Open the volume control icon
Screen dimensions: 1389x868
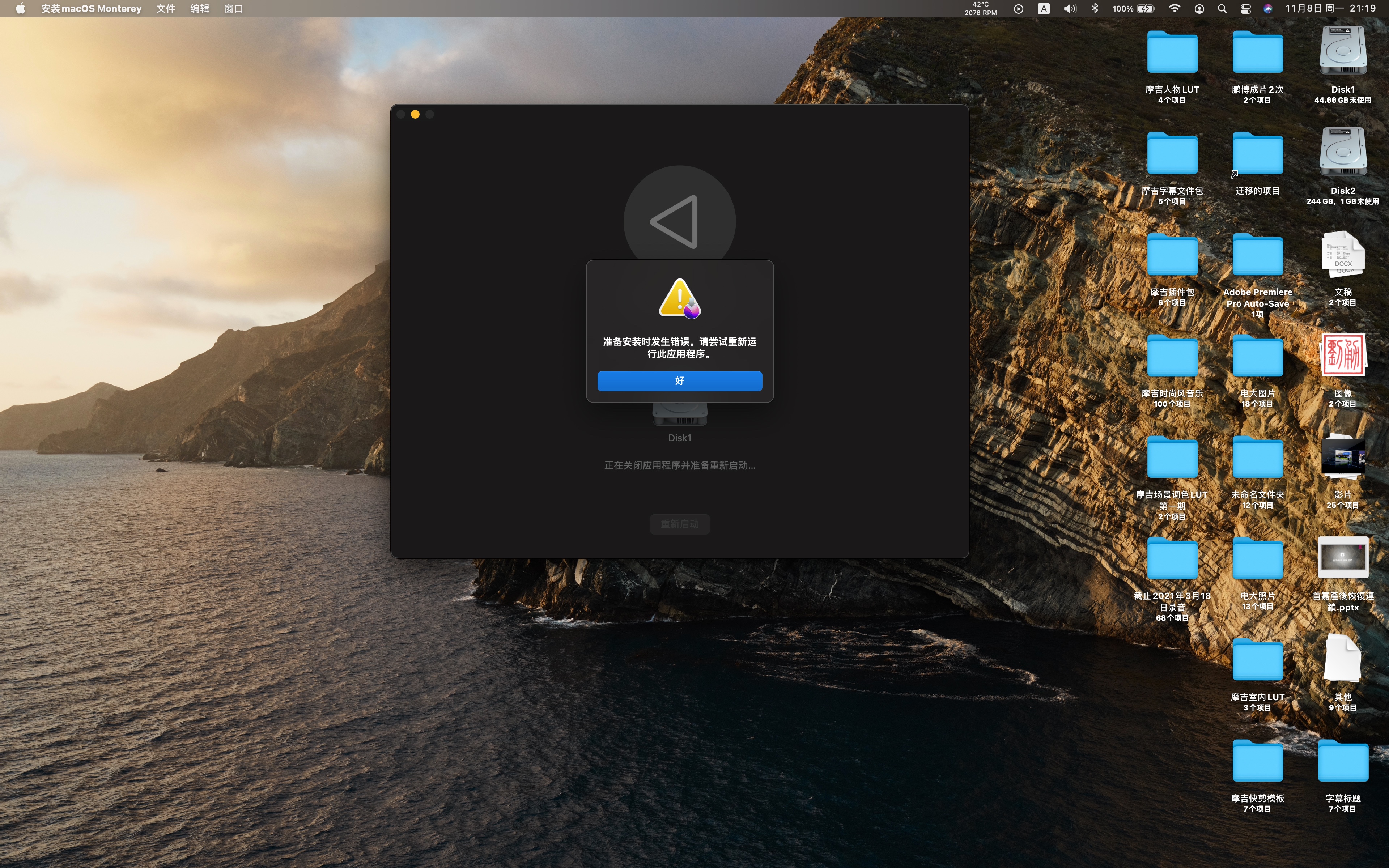click(1069, 9)
